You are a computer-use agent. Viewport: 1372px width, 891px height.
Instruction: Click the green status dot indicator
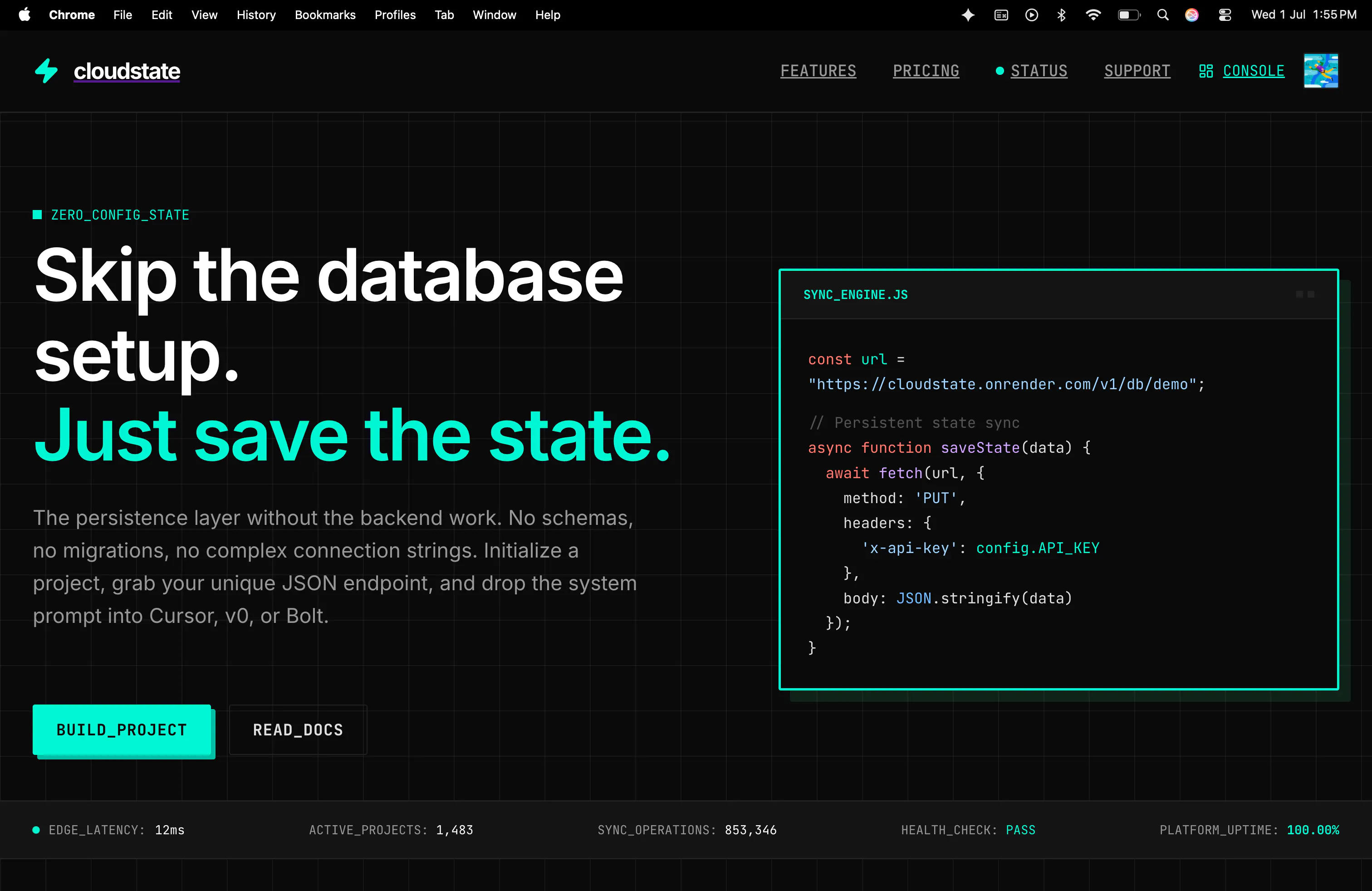1000,71
